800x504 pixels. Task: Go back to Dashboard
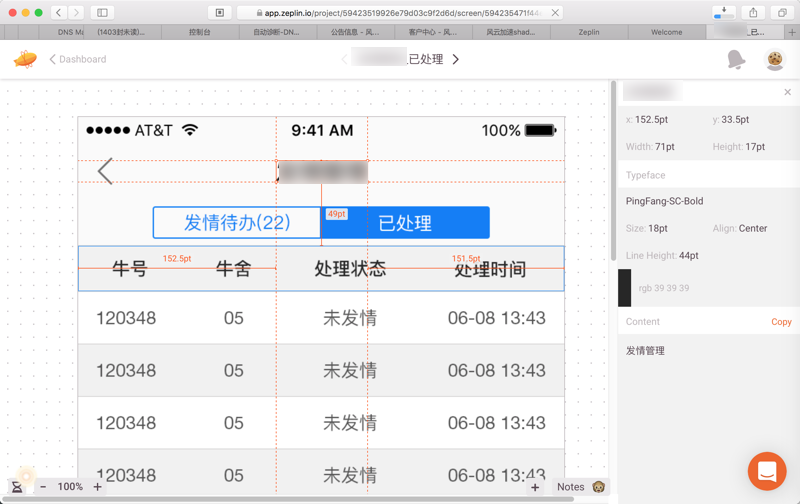coord(78,59)
